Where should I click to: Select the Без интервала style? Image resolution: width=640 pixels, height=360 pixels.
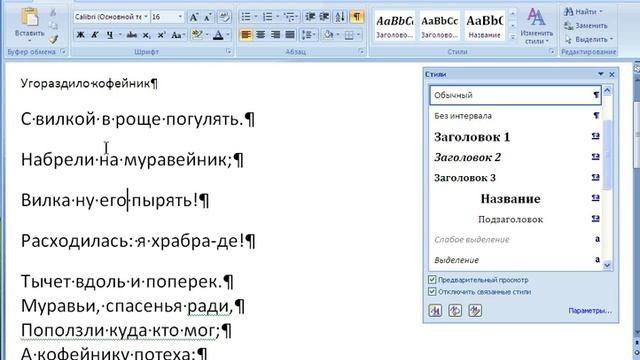point(515,116)
